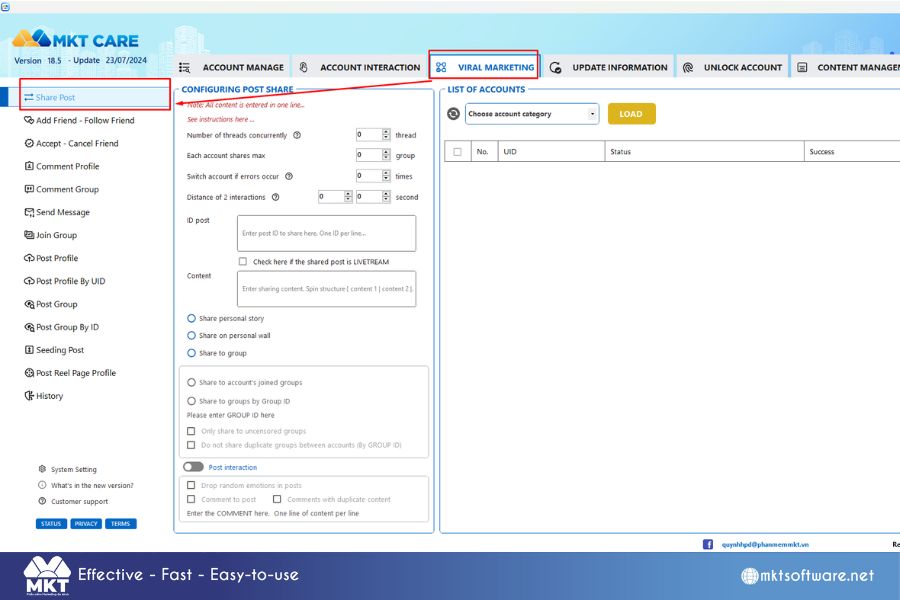Screen dimensions: 900x600
Task: Click the Facebook icon in the footer
Action: click(x=708, y=544)
